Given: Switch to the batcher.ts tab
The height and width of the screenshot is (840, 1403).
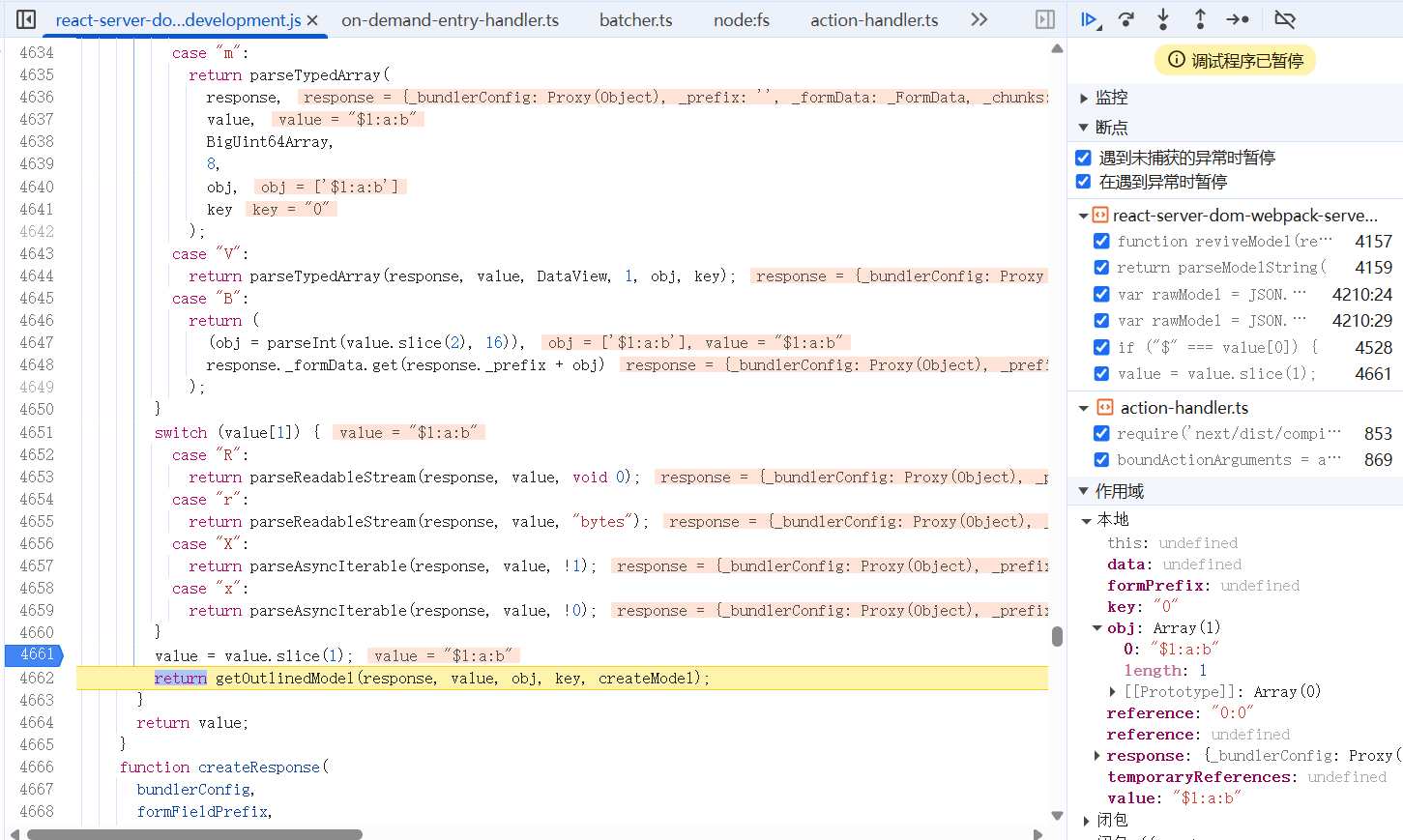Looking at the screenshot, I should coord(635,20).
